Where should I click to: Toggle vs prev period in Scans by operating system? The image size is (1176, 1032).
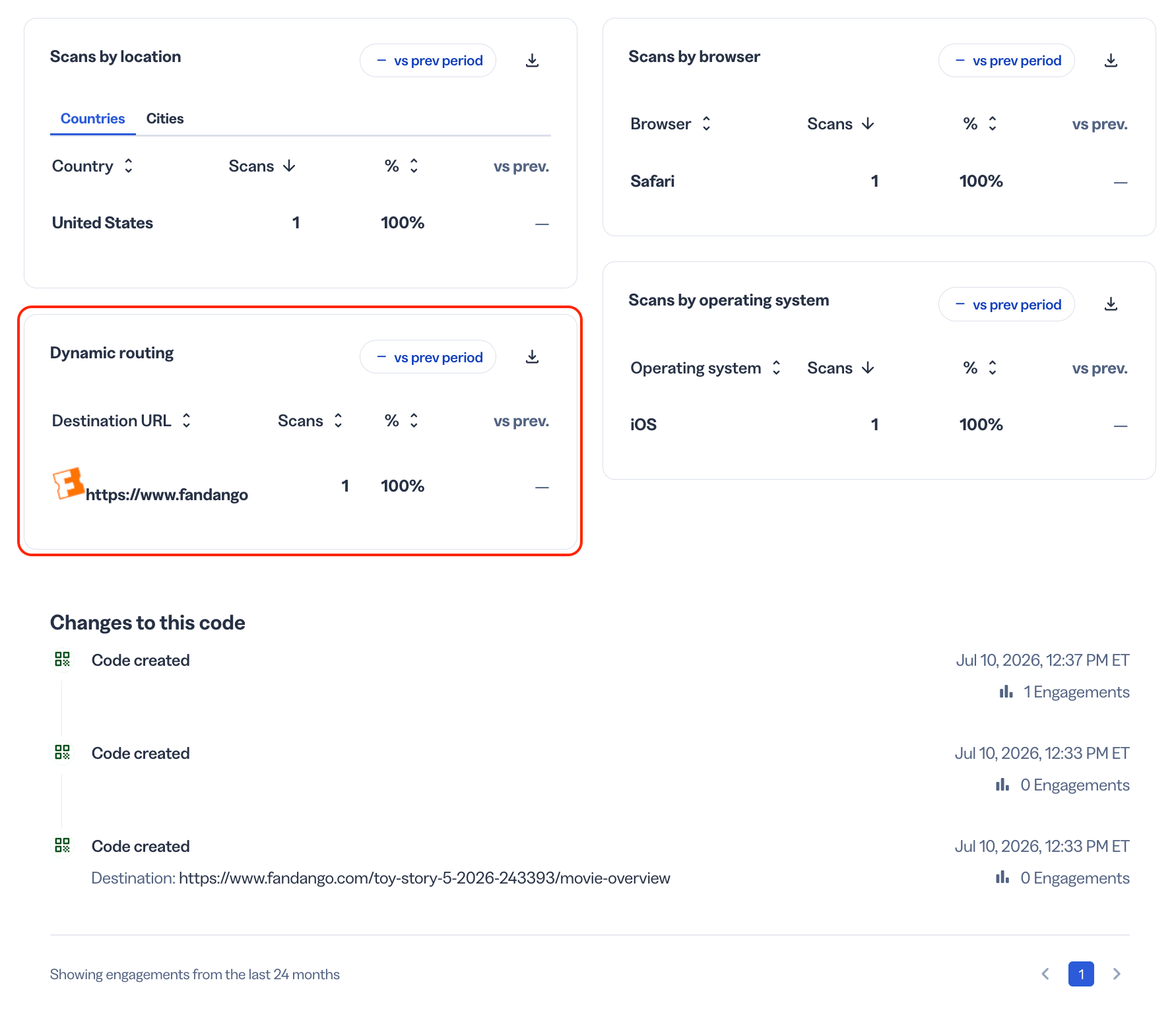tap(1006, 304)
